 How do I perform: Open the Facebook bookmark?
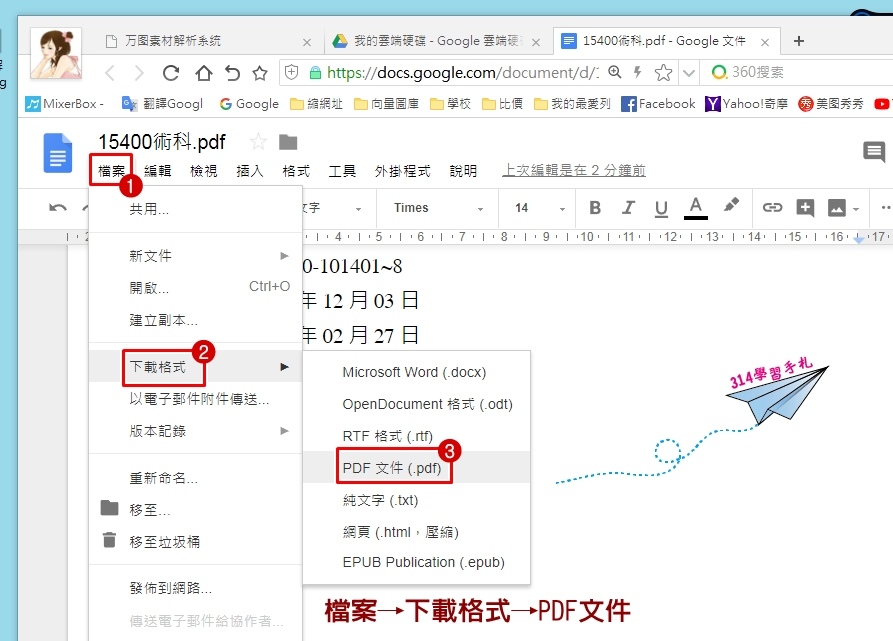click(x=658, y=104)
